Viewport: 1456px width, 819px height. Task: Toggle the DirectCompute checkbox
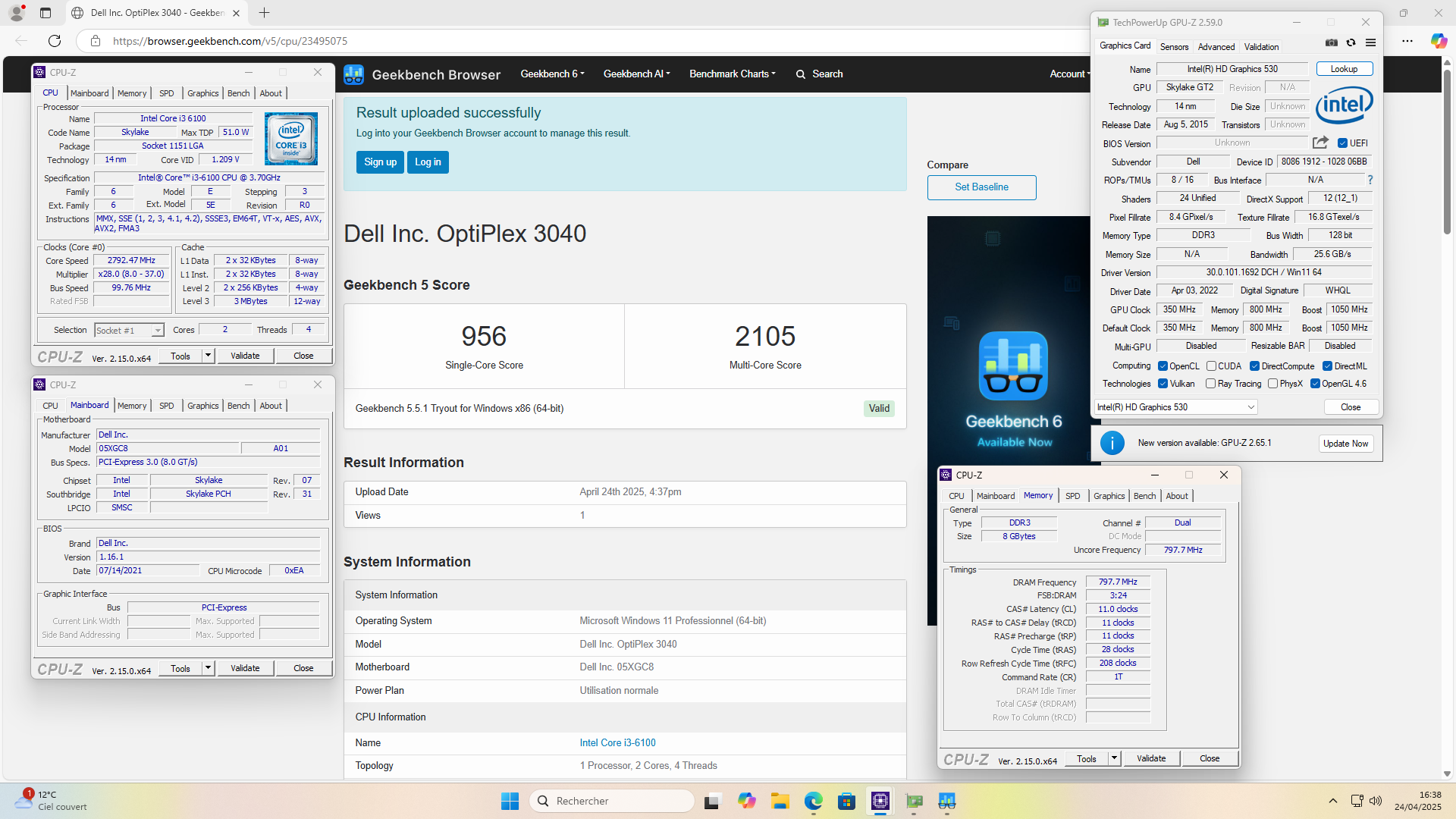1254,366
